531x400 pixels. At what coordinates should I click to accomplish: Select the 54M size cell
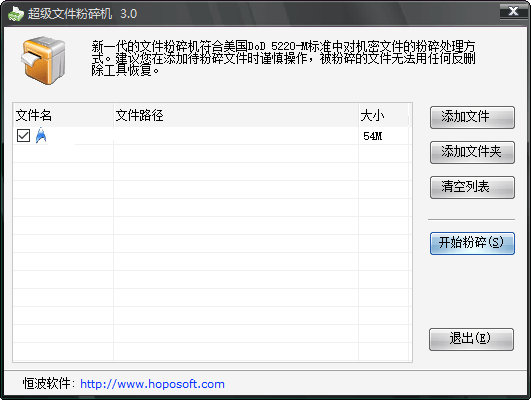click(x=373, y=136)
